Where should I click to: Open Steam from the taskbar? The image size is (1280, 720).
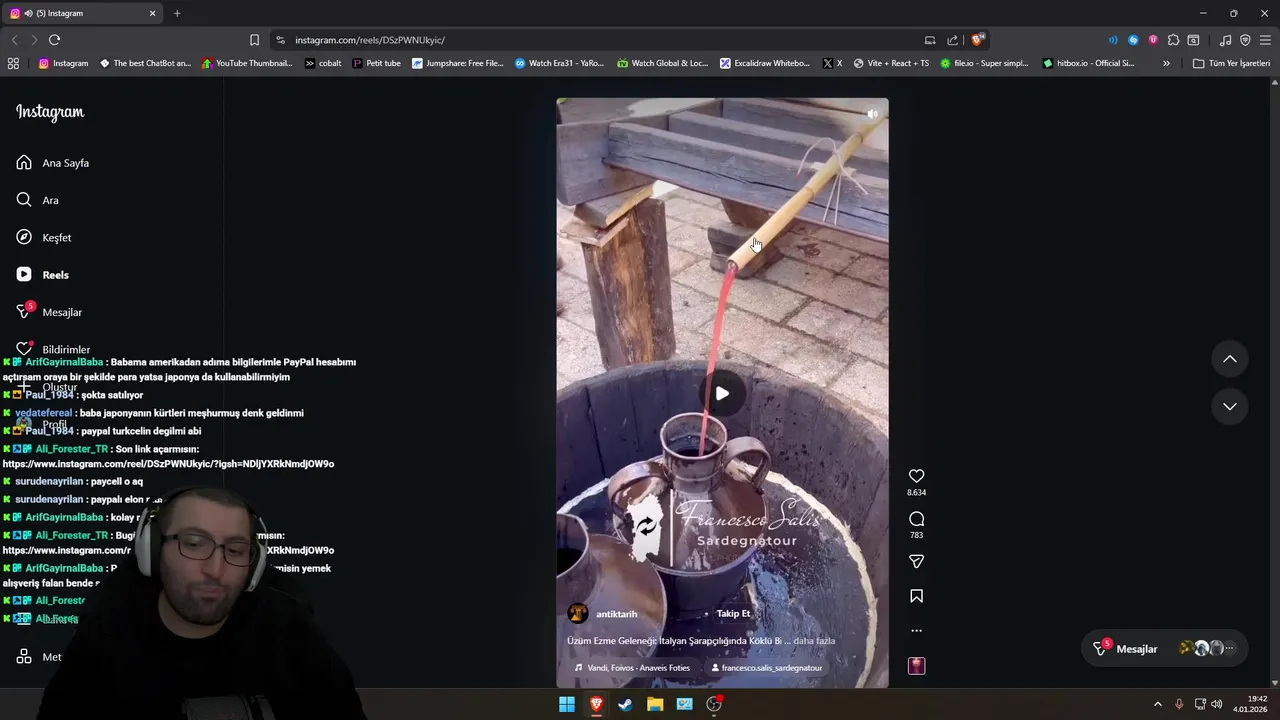pos(625,704)
